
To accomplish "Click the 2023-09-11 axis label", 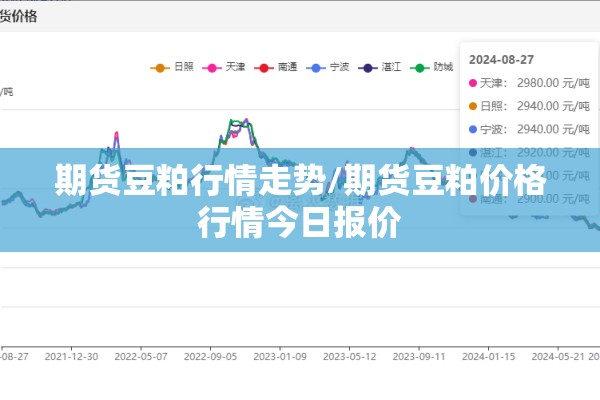I will (x=419, y=357).
